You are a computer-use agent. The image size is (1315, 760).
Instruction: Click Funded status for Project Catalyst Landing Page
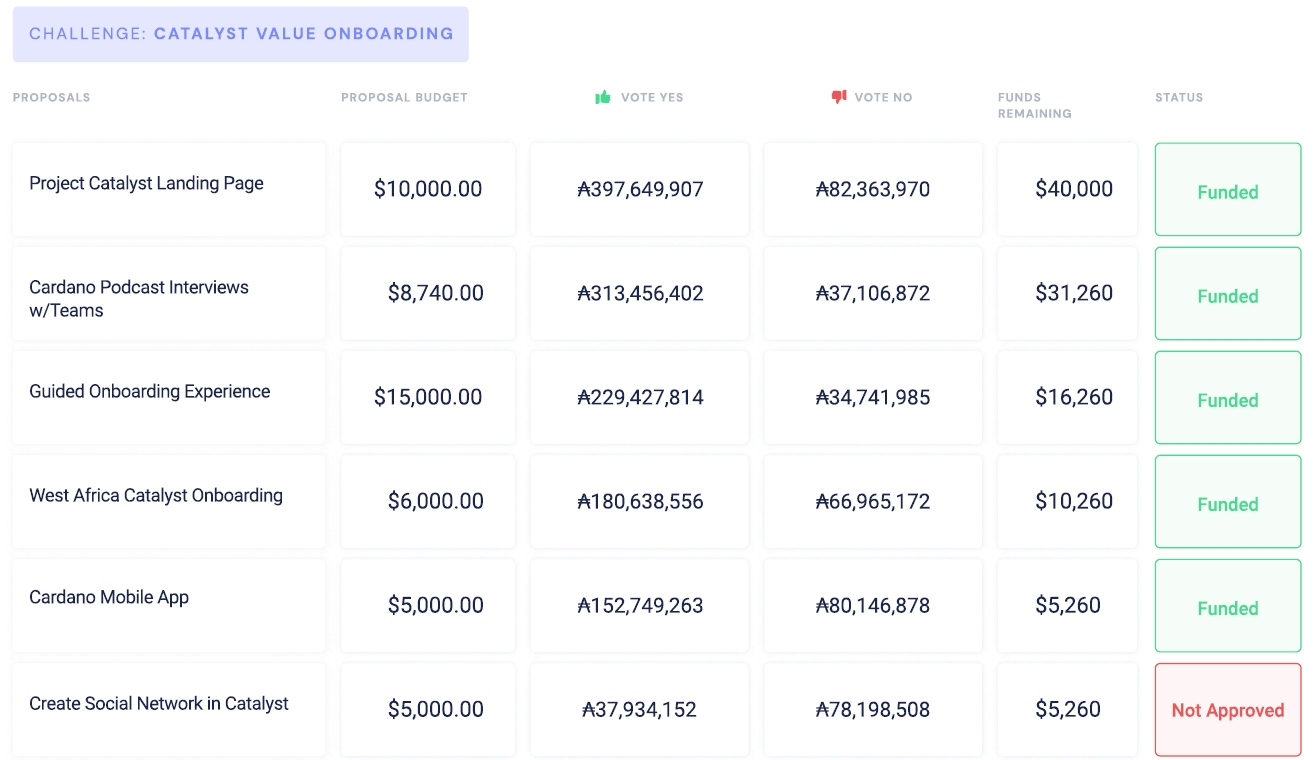tap(1227, 192)
